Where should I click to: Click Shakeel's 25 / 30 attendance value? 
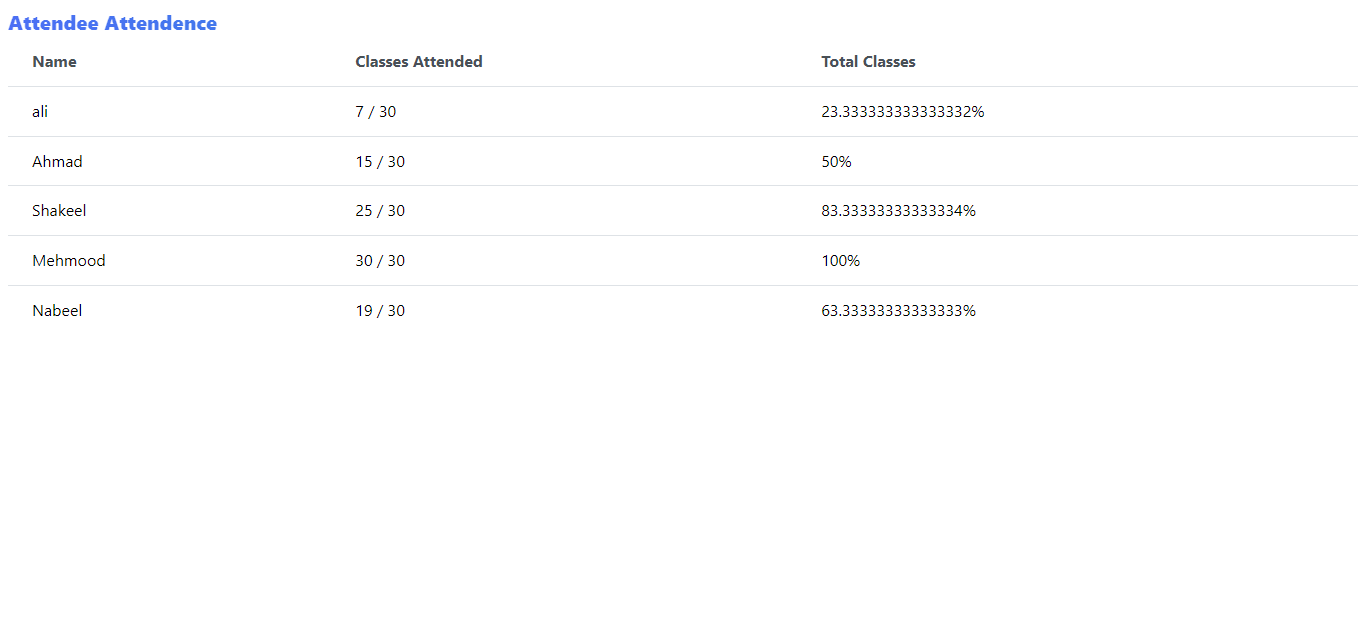[x=380, y=211]
